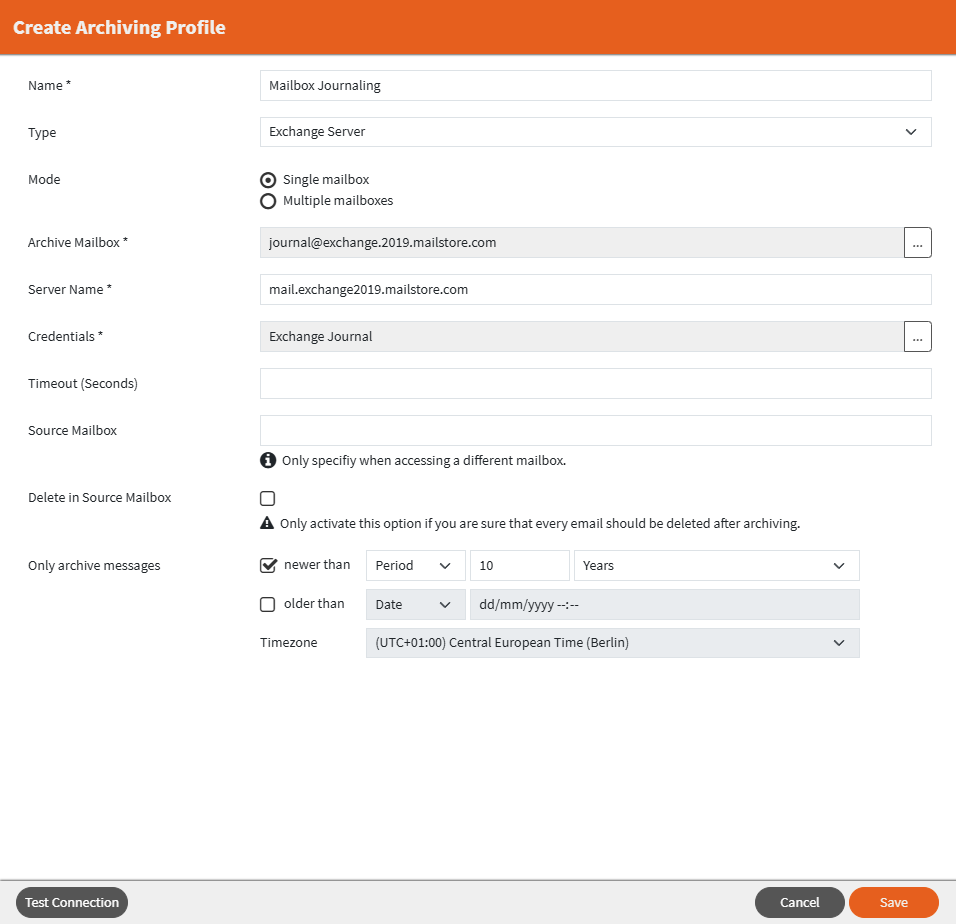Click the info icon under Source Mailbox
The image size is (956, 924).
click(x=268, y=461)
